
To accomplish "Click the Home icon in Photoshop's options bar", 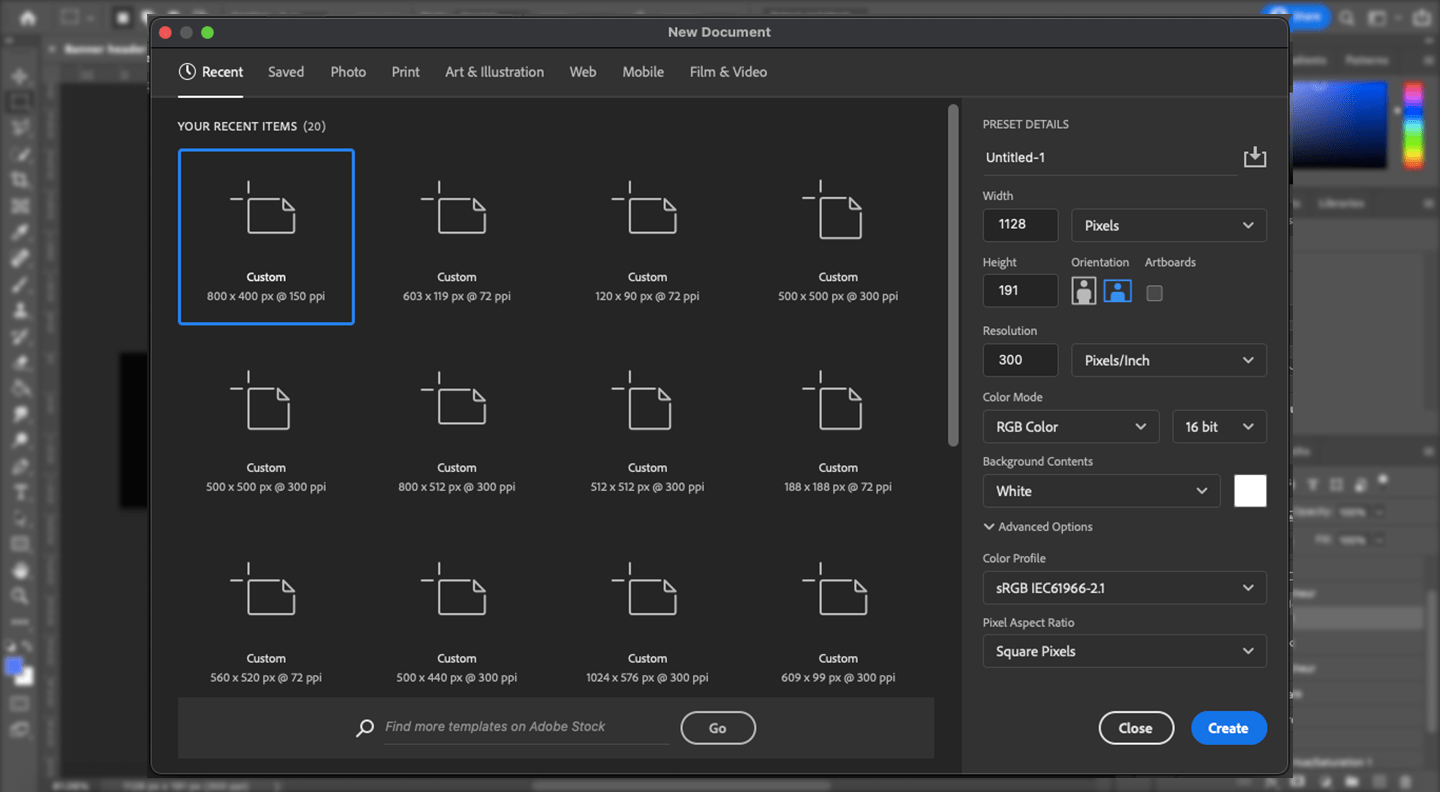I will coord(27,18).
